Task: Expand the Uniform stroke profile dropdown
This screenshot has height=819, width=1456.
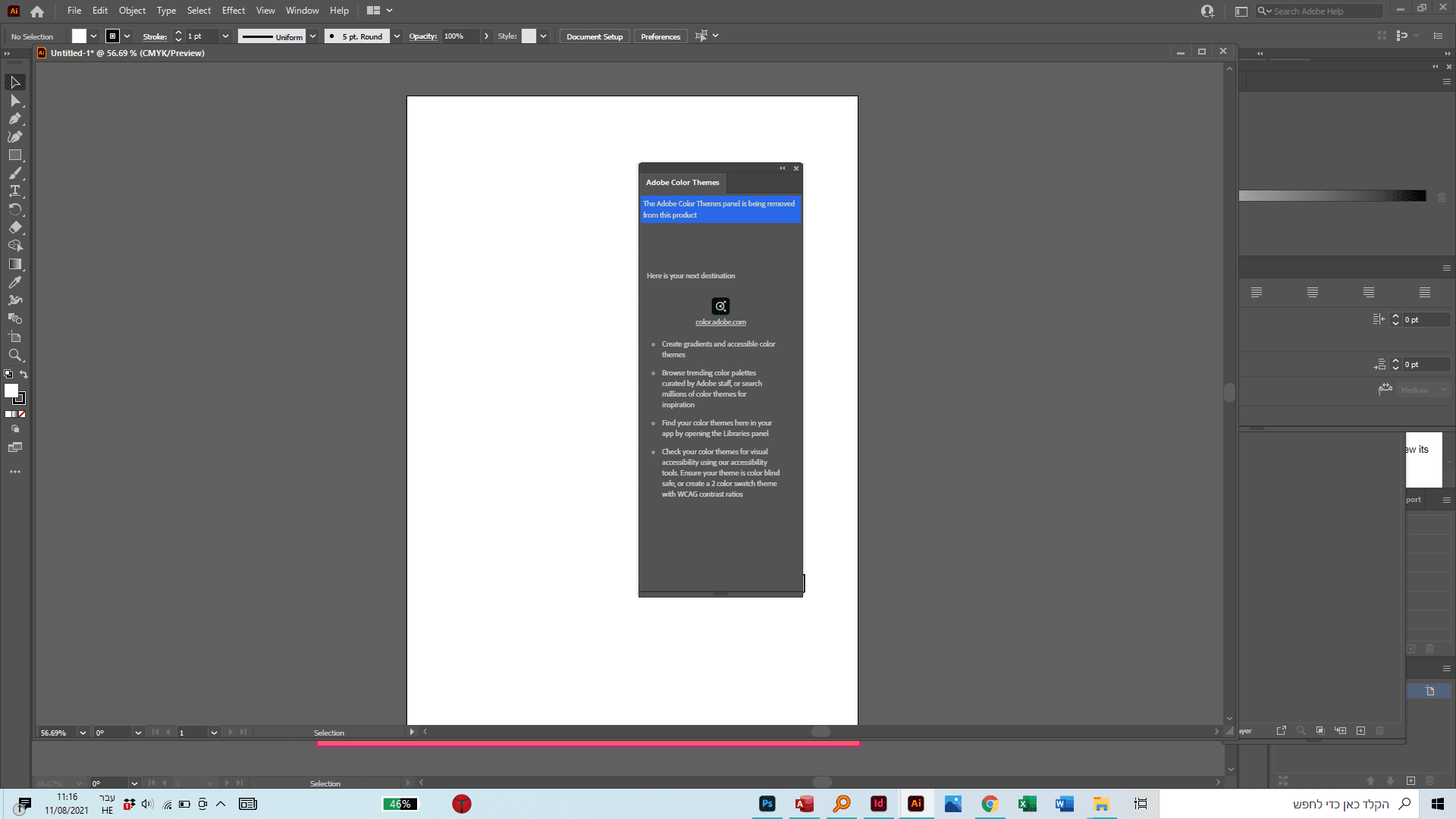Action: [x=312, y=36]
